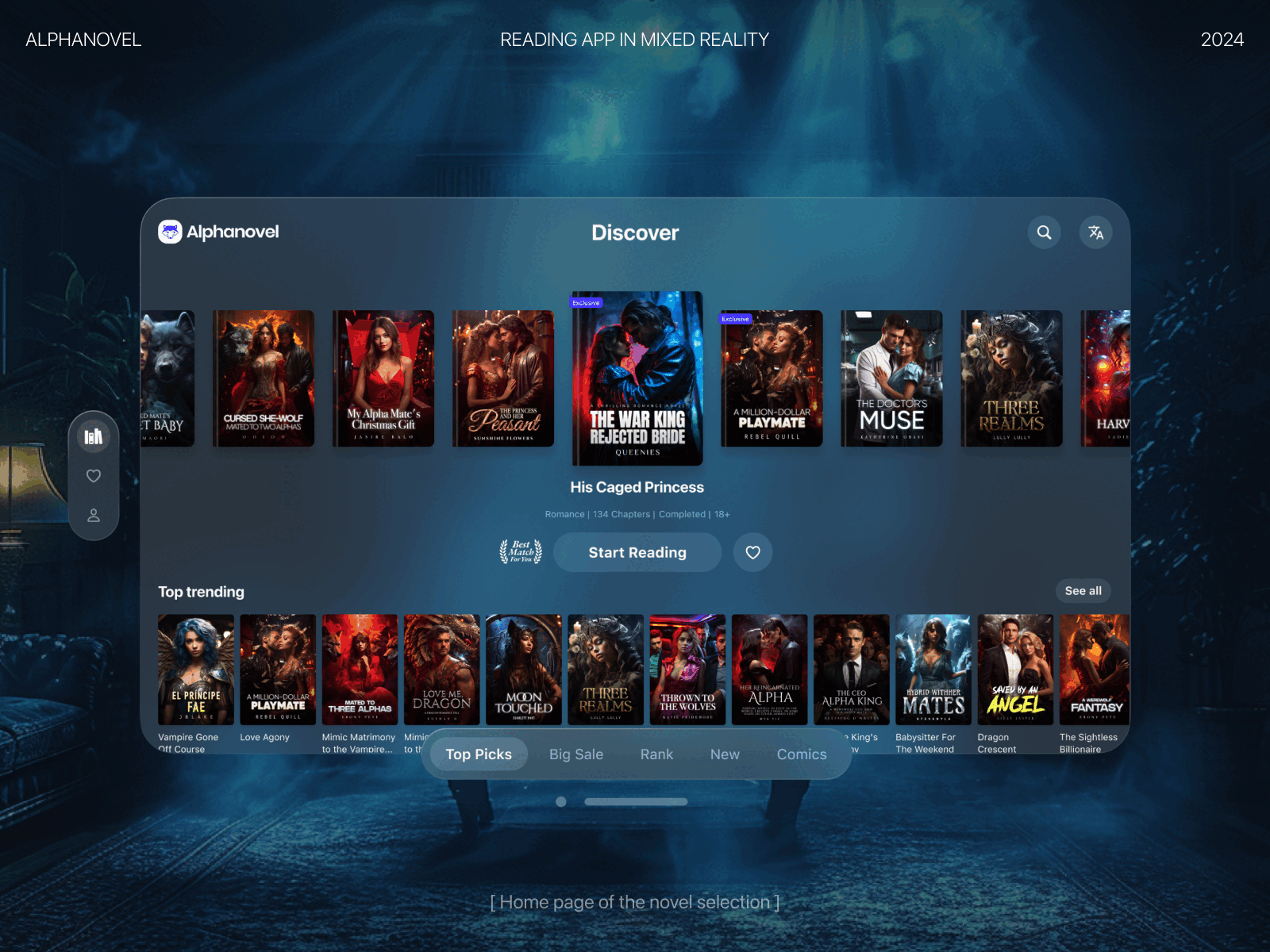Image resolution: width=1270 pixels, height=952 pixels.
Task: Open Three Realms trending cover
Action: click(x=606, y=670)
